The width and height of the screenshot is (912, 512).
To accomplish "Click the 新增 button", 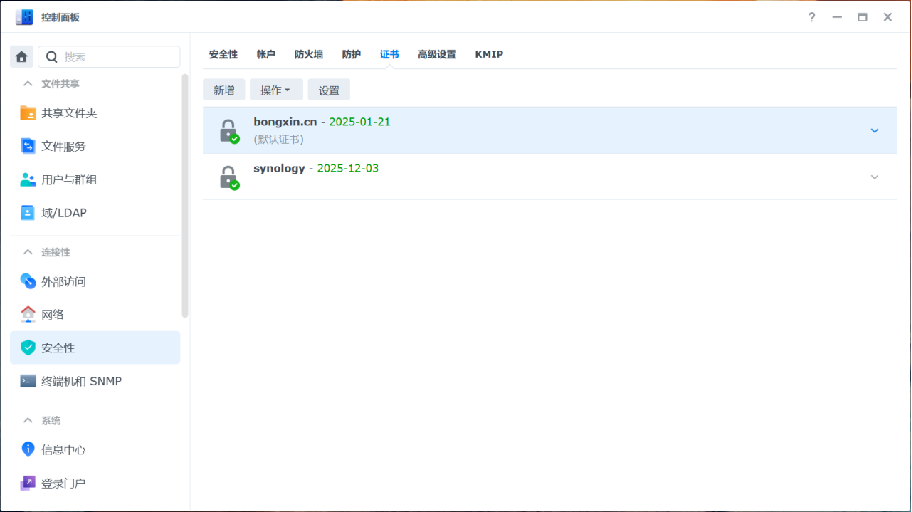I will (x=224, y=90).
